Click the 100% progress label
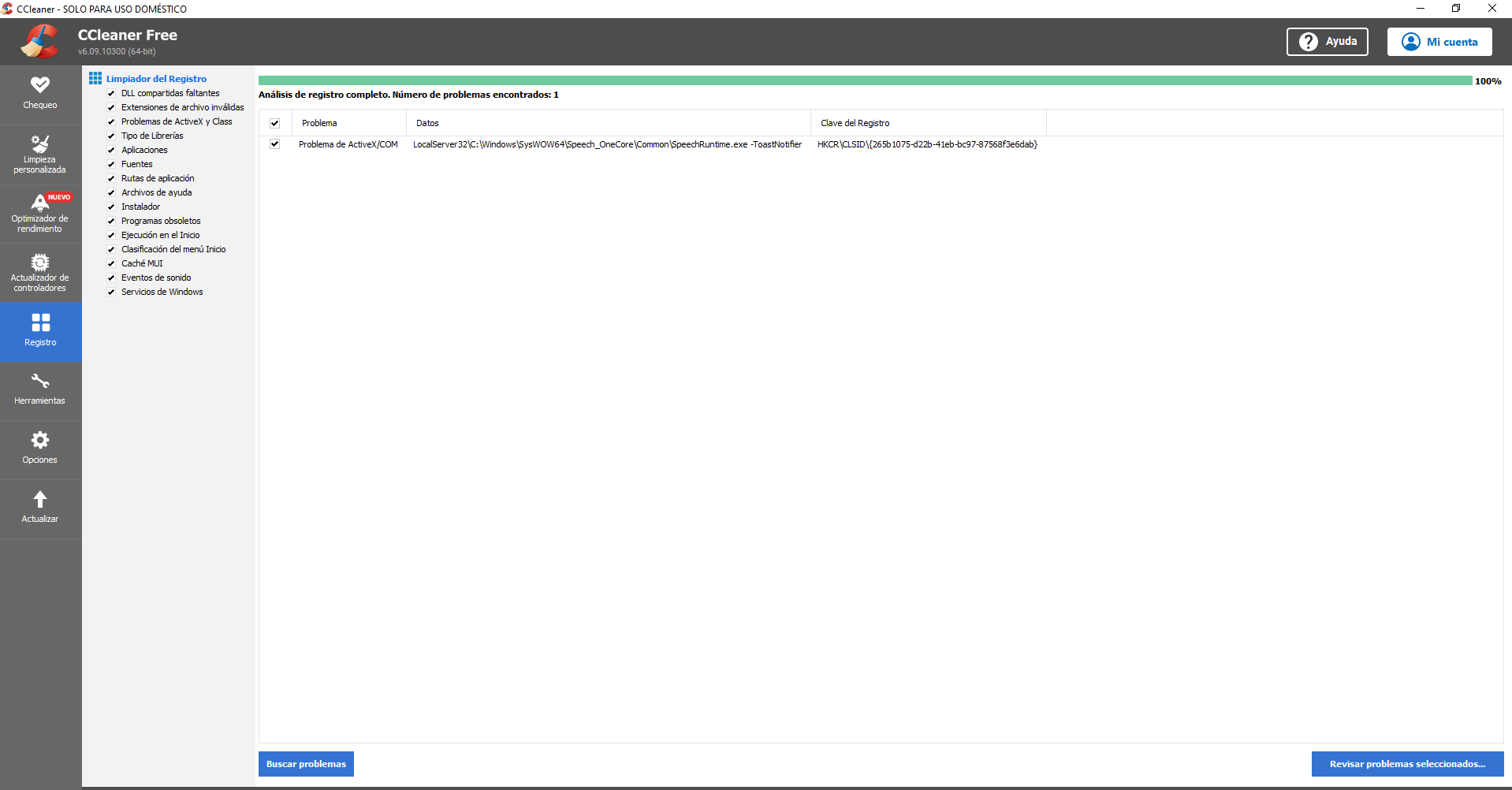1512x790 pixels. pyautogui.click(x=1488, y=81)
